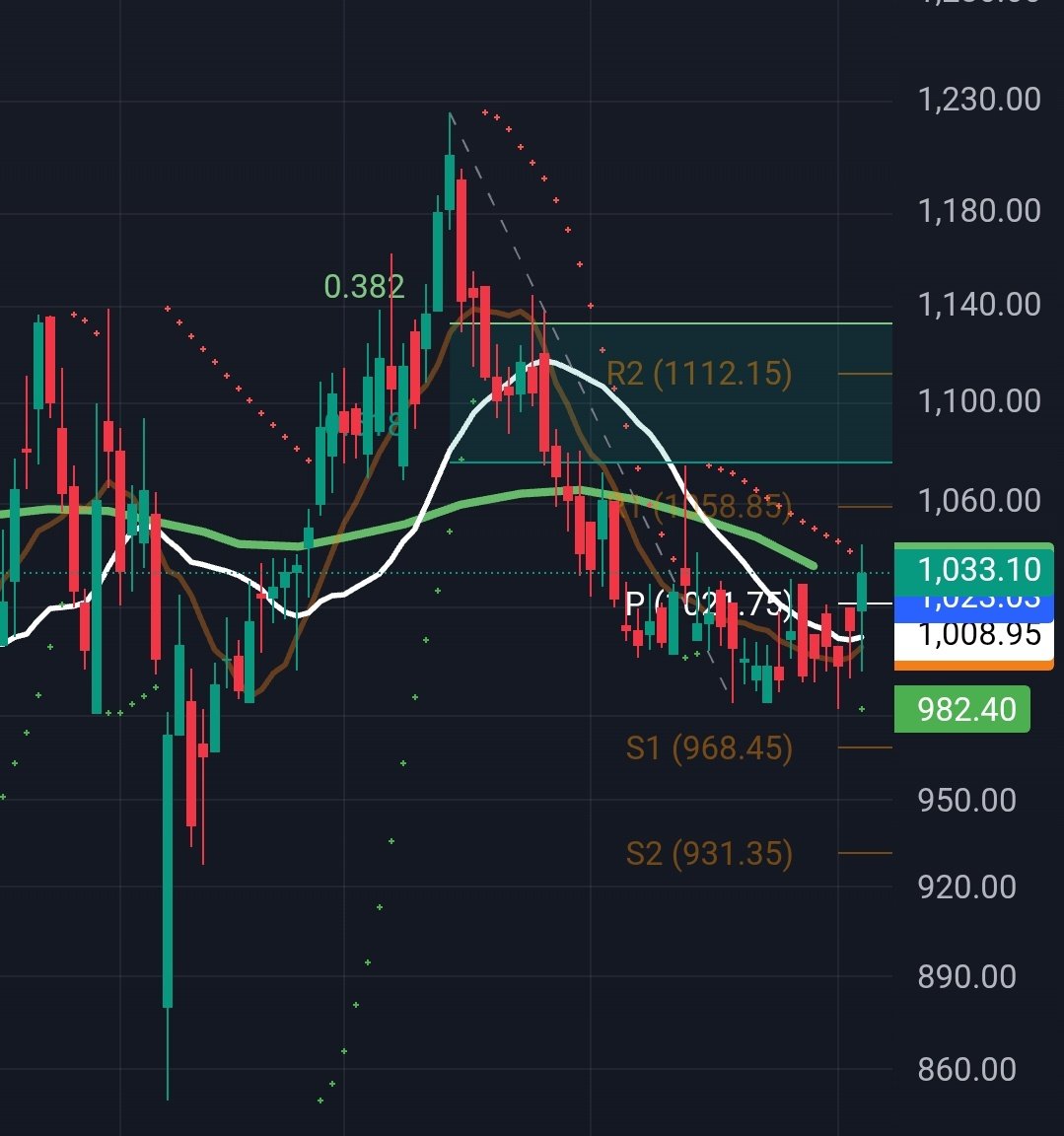Click the blue price label behind 1,033.10
This screenshot has width=1064, height=1136.
click(974, 608)
